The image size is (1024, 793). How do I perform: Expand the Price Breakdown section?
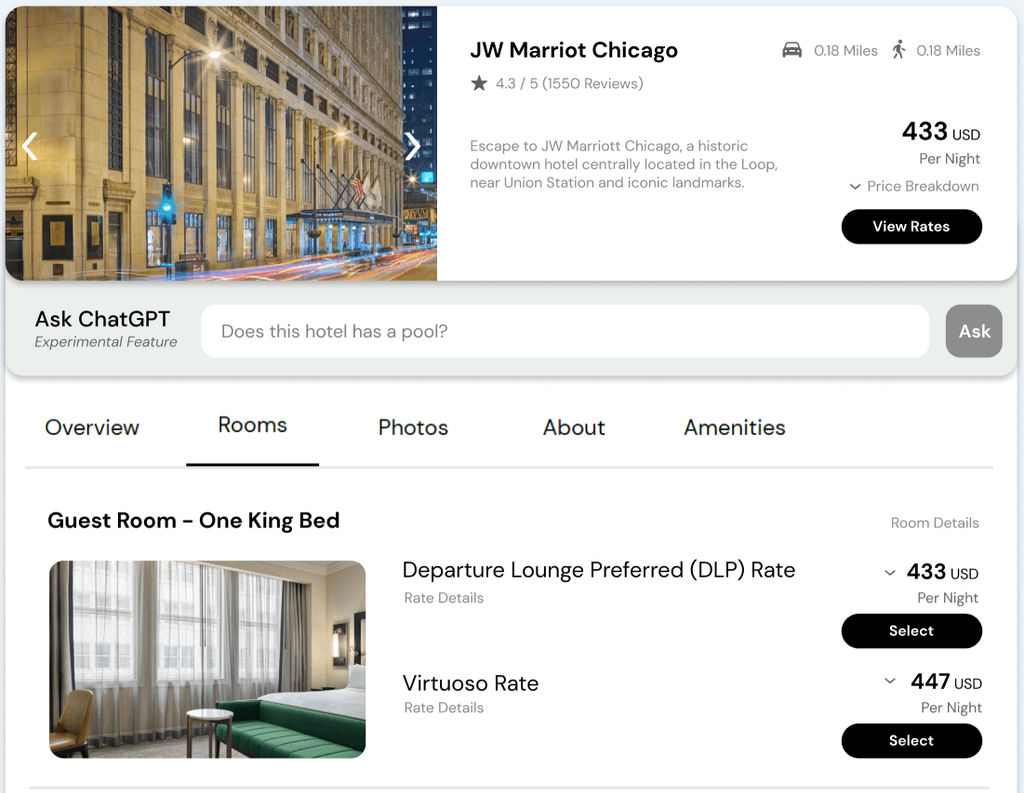coord(914,186)
